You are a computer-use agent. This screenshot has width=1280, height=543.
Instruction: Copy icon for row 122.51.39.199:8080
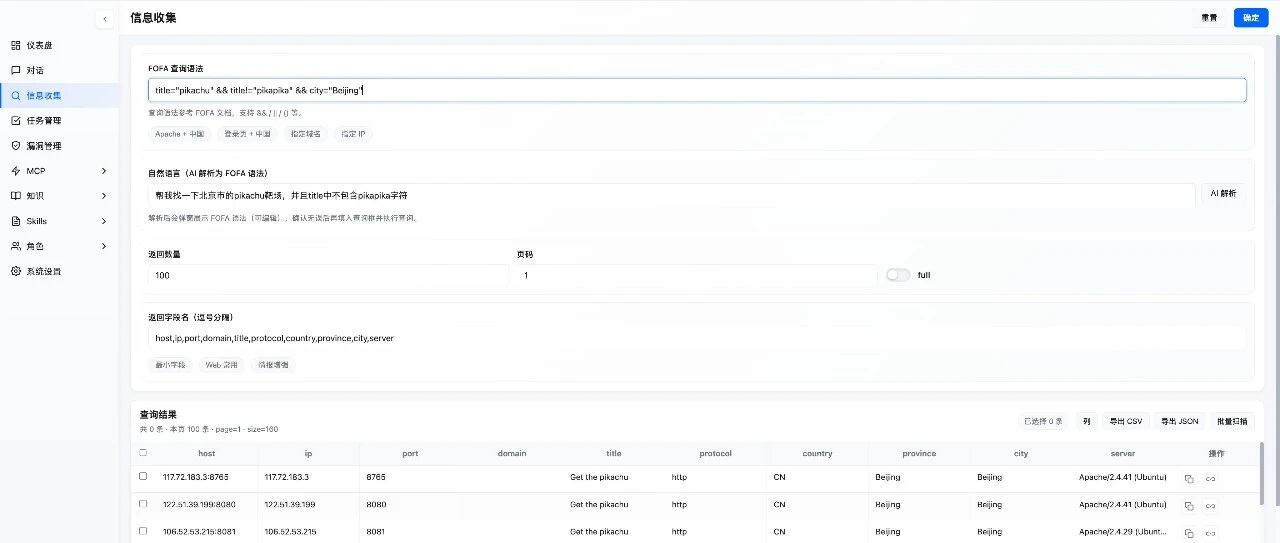1189,505
